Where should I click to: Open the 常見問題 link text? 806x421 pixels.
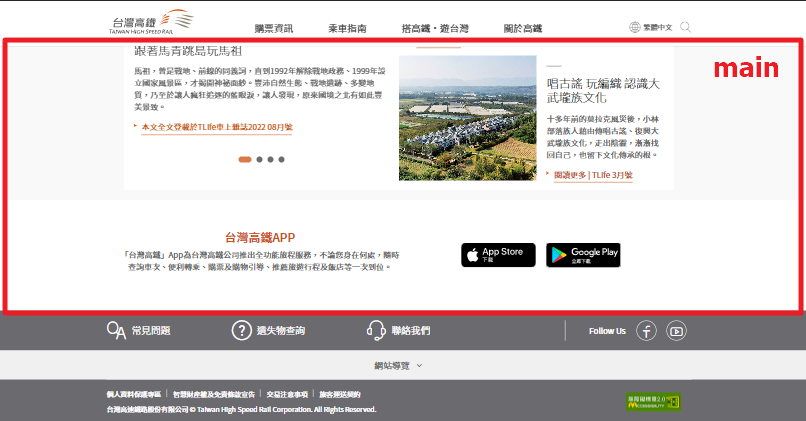151,331
